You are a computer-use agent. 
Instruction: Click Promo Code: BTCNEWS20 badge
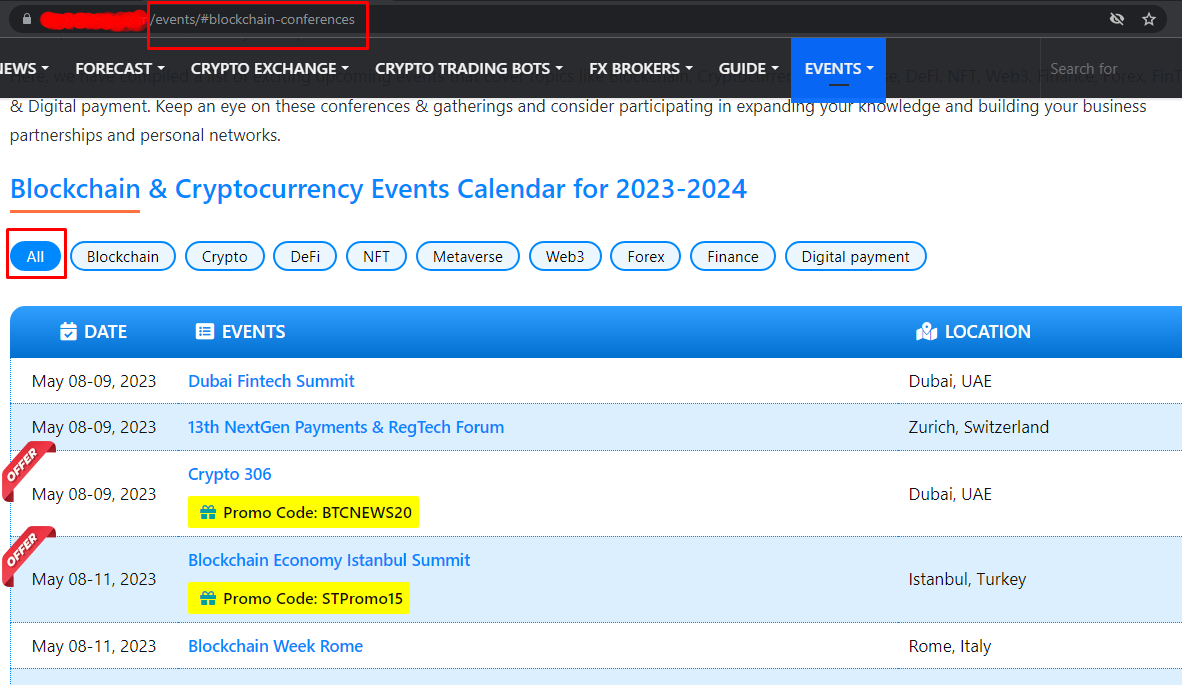click(303, 512)
